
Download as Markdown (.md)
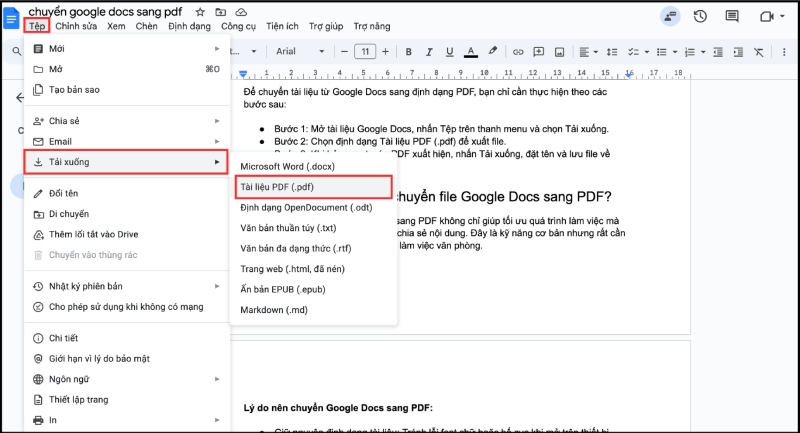313,310
